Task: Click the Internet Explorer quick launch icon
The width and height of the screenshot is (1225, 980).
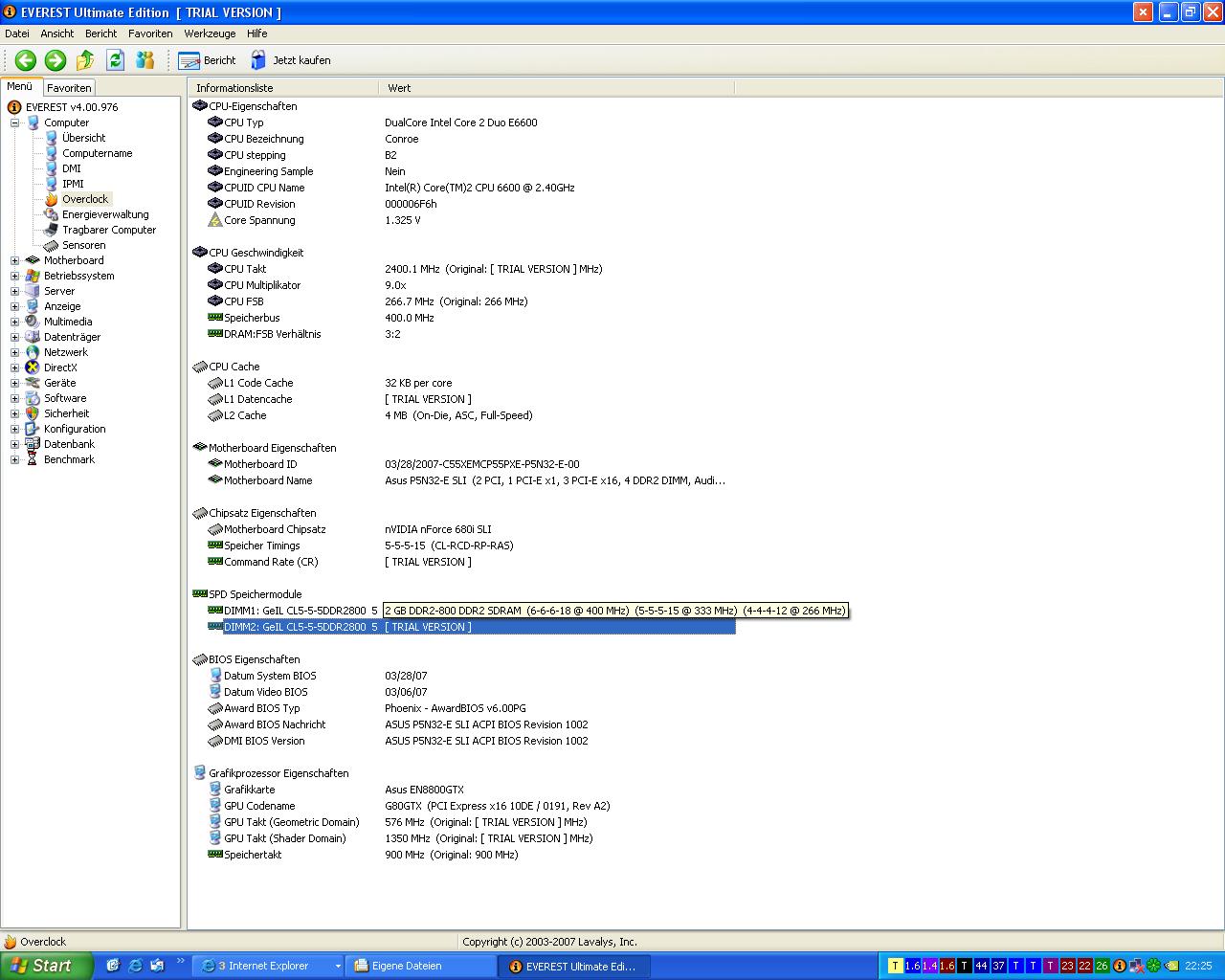Action: tap(135, 966)
